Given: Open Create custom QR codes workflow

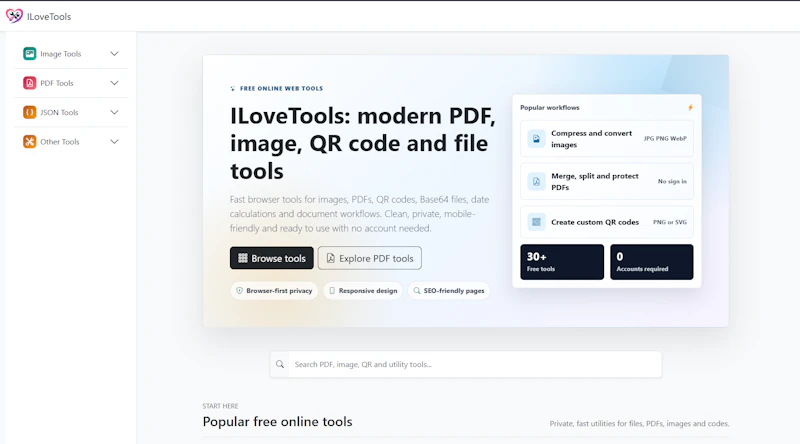Looking at the screenshot, I should point(607,222).
